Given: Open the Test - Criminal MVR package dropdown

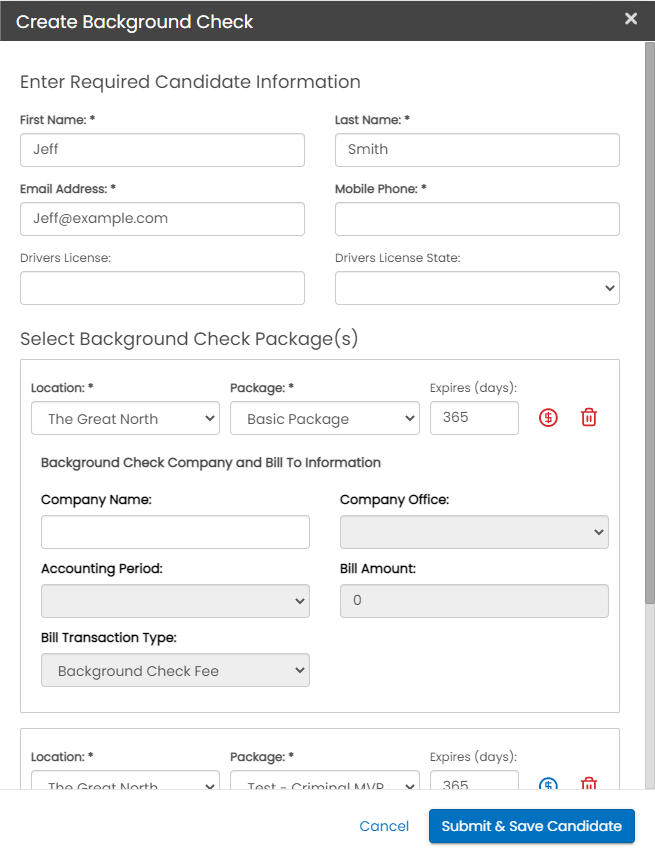Looking at the screenshot, I should pyautogui.click(x=325, y=781).
